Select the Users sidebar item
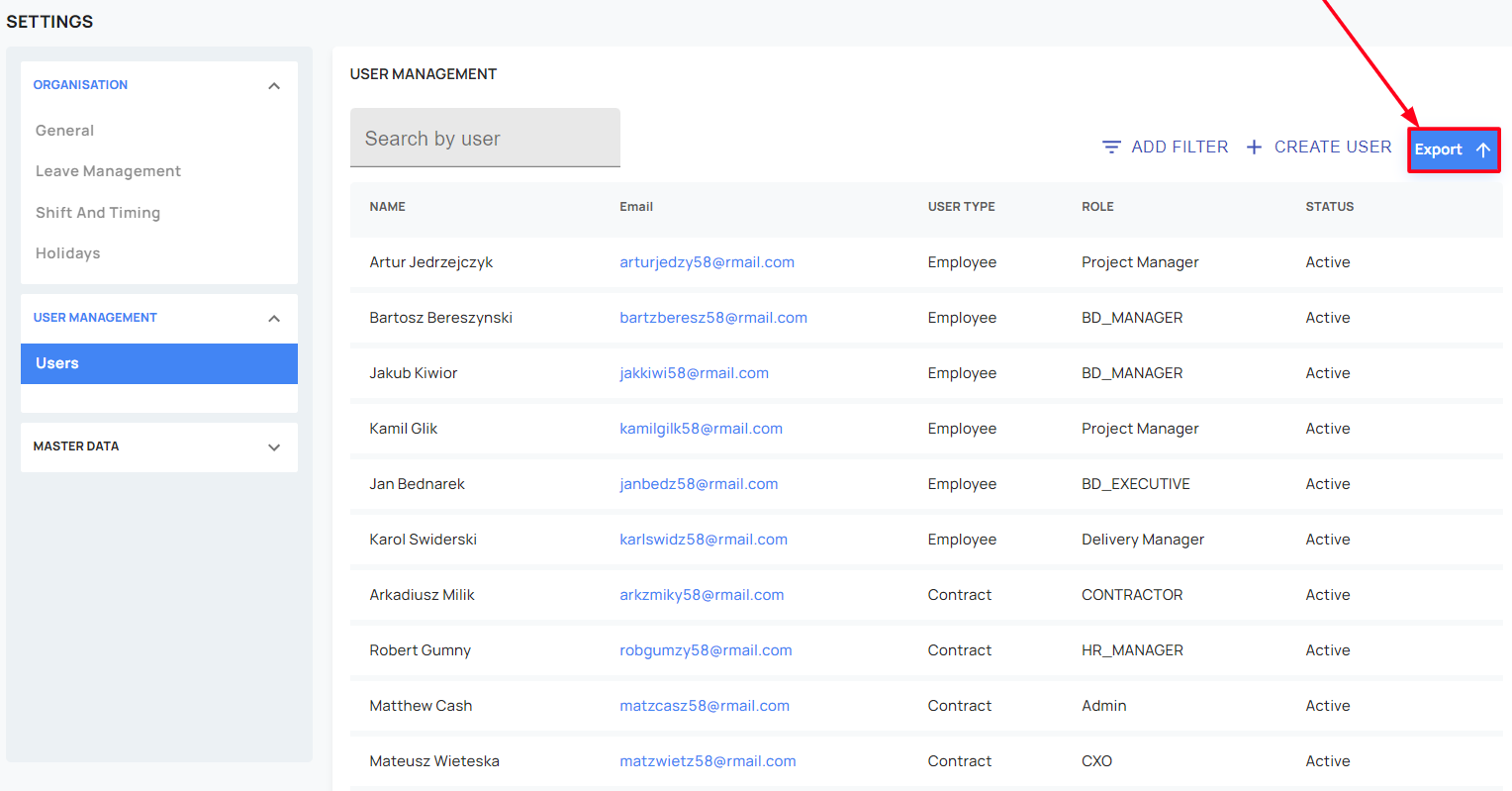The image size is (1512, 791). [159, 363]
